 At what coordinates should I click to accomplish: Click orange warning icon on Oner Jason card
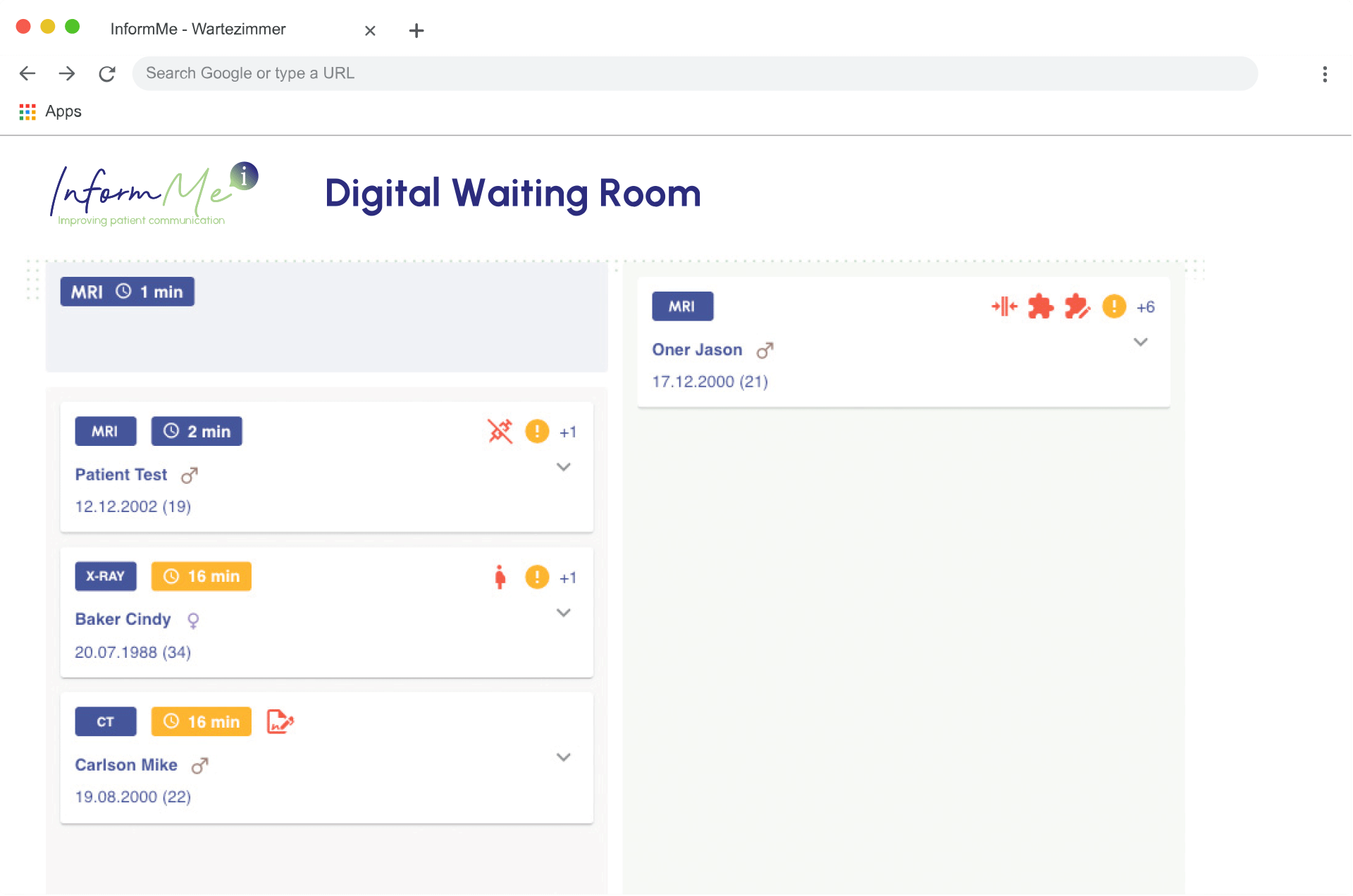tap(1113, 306)
